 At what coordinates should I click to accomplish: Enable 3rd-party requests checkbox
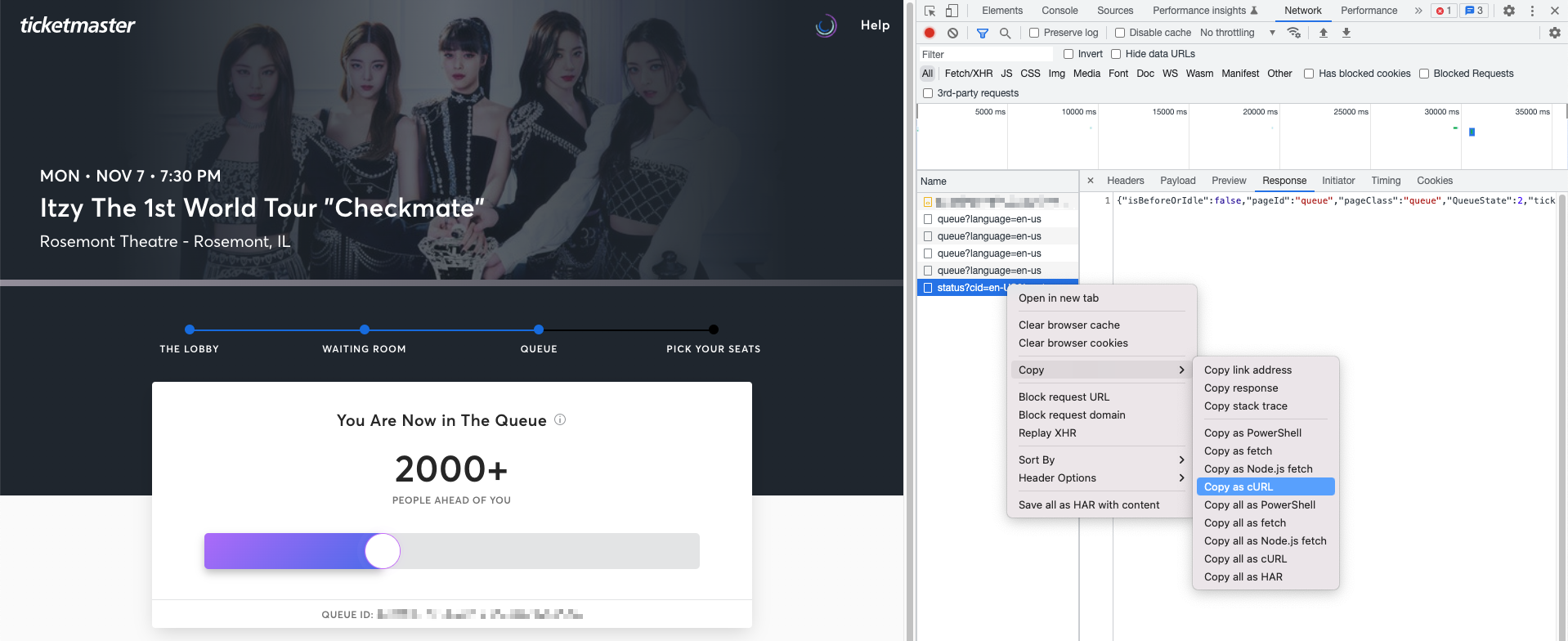tap(928, 93)
